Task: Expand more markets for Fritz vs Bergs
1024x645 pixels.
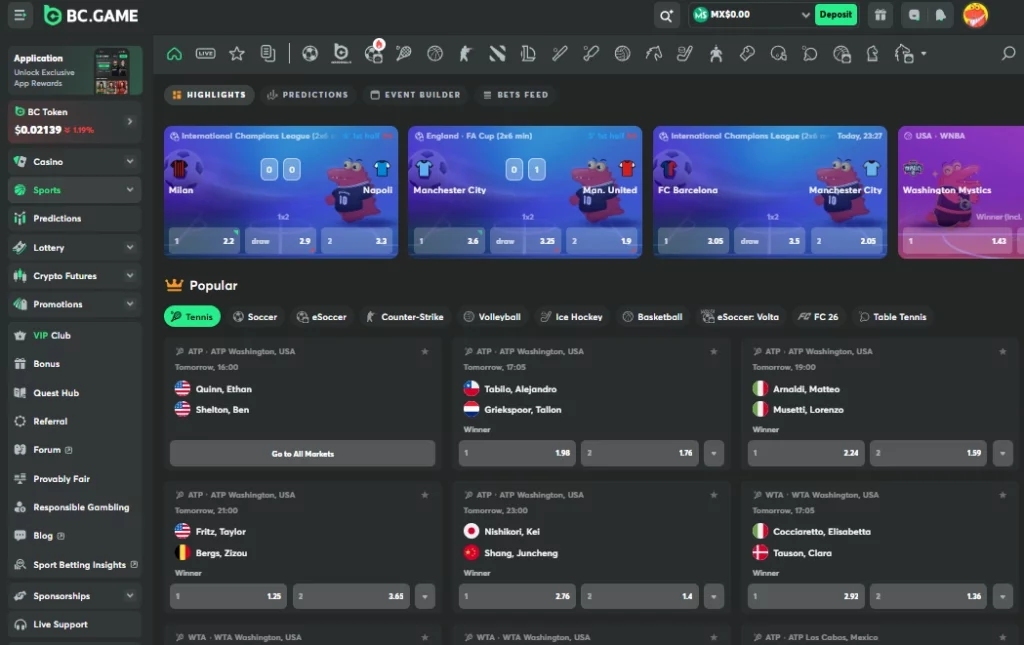Action: pos(424,596)
